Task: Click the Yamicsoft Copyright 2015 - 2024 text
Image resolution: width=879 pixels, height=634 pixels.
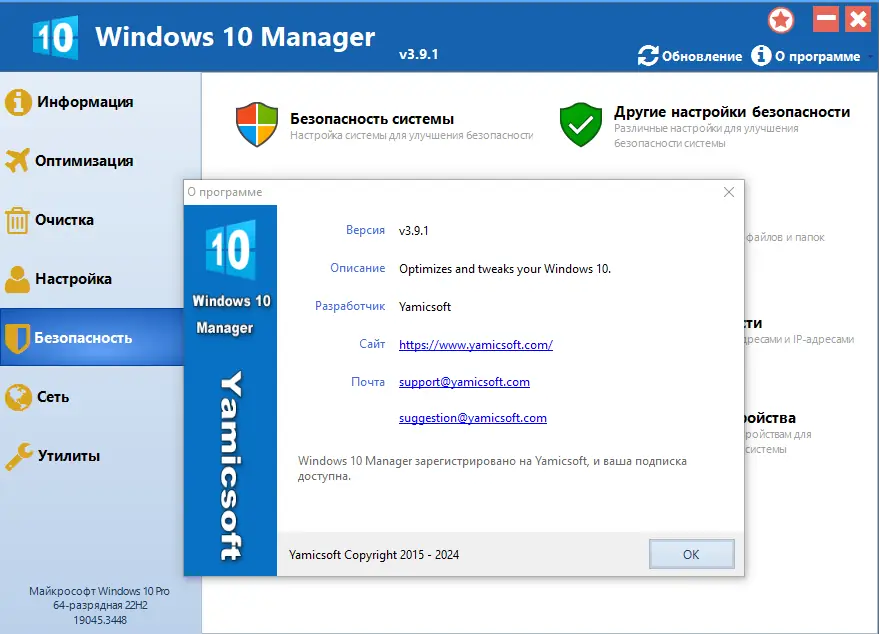Action: pos(374,555)
